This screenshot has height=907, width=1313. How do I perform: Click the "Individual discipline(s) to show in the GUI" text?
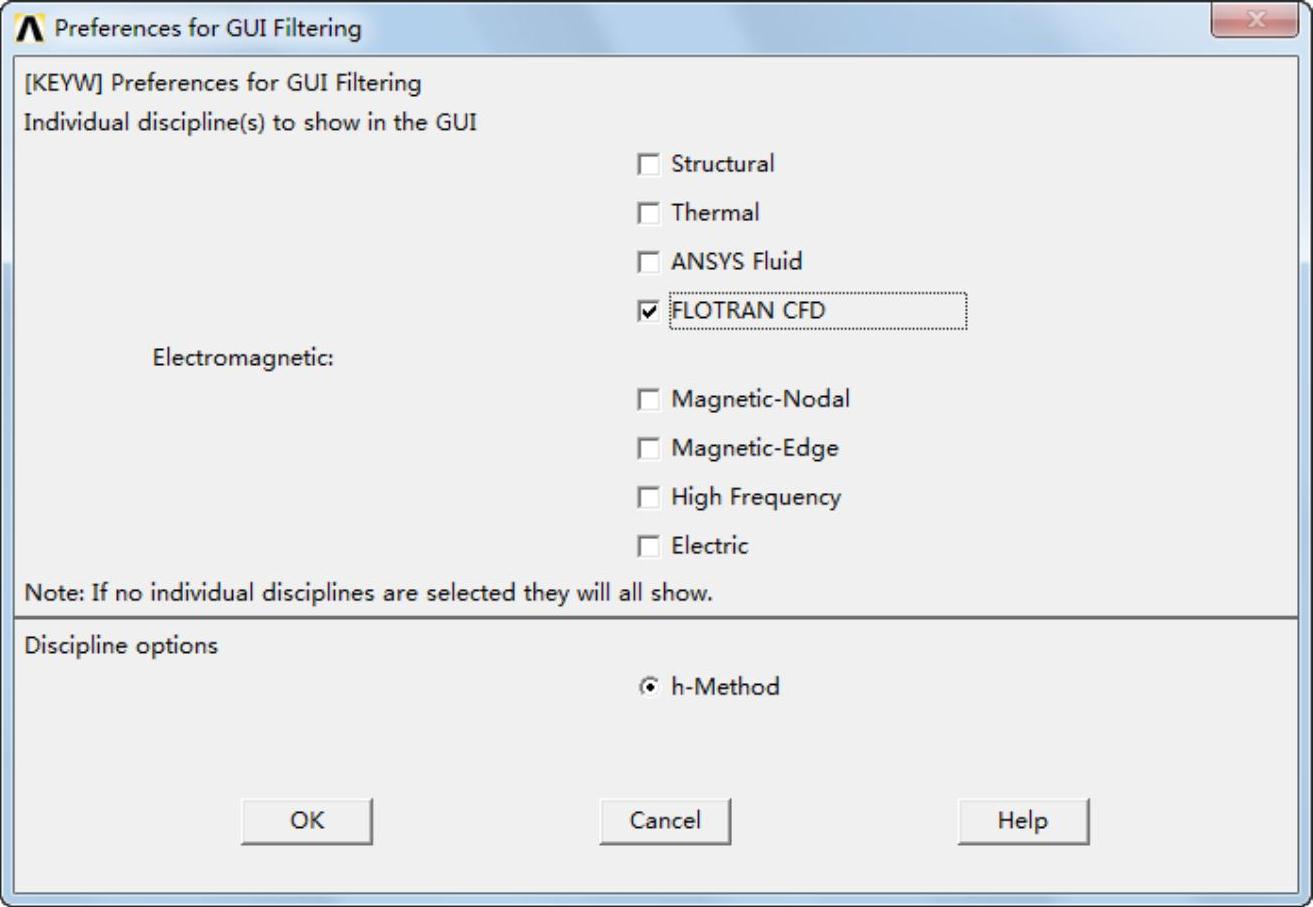click(249, 123)
